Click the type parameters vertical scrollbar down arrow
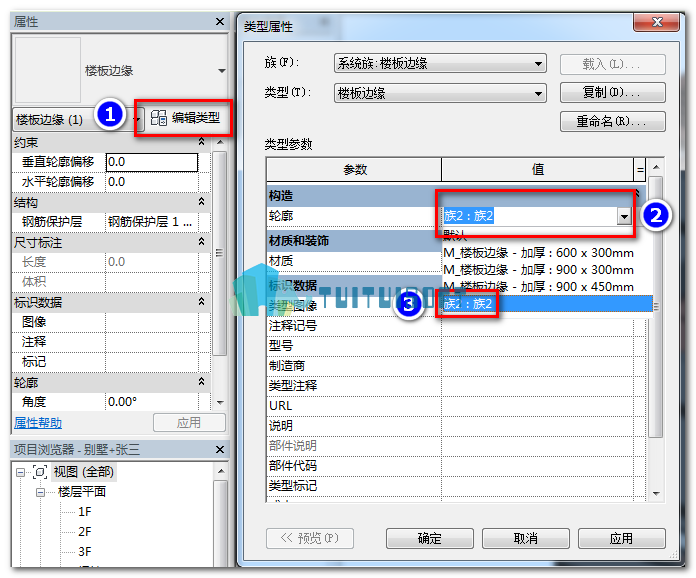 pyautogui.click(x=656, y=494)
